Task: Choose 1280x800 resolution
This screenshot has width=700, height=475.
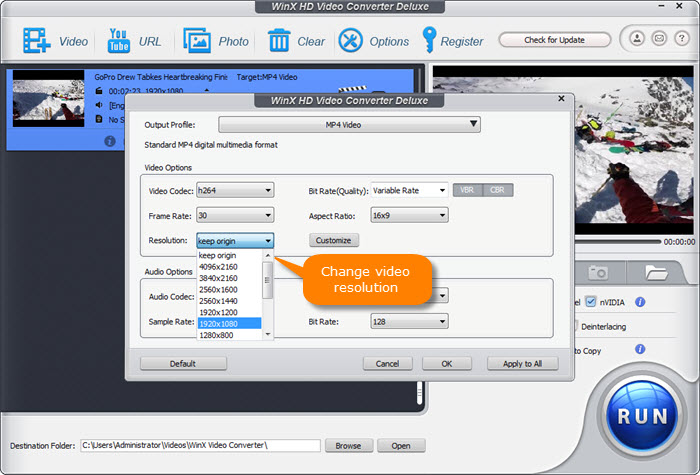Action: [x=229, y=335]
